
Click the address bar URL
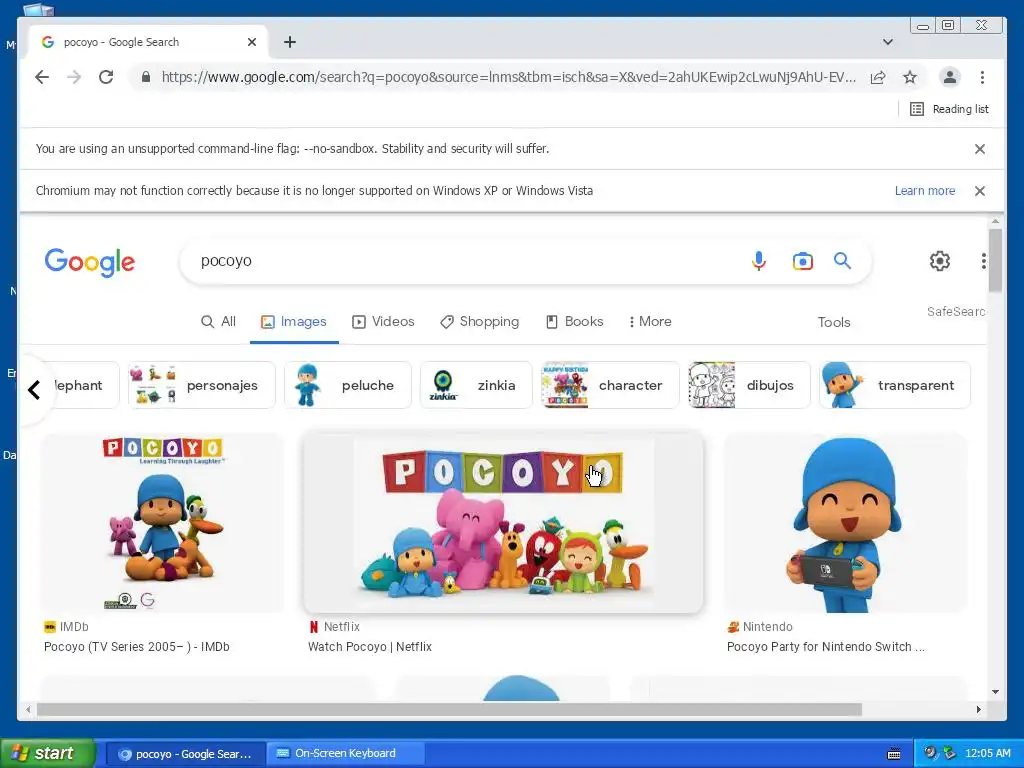coord(508,77)
